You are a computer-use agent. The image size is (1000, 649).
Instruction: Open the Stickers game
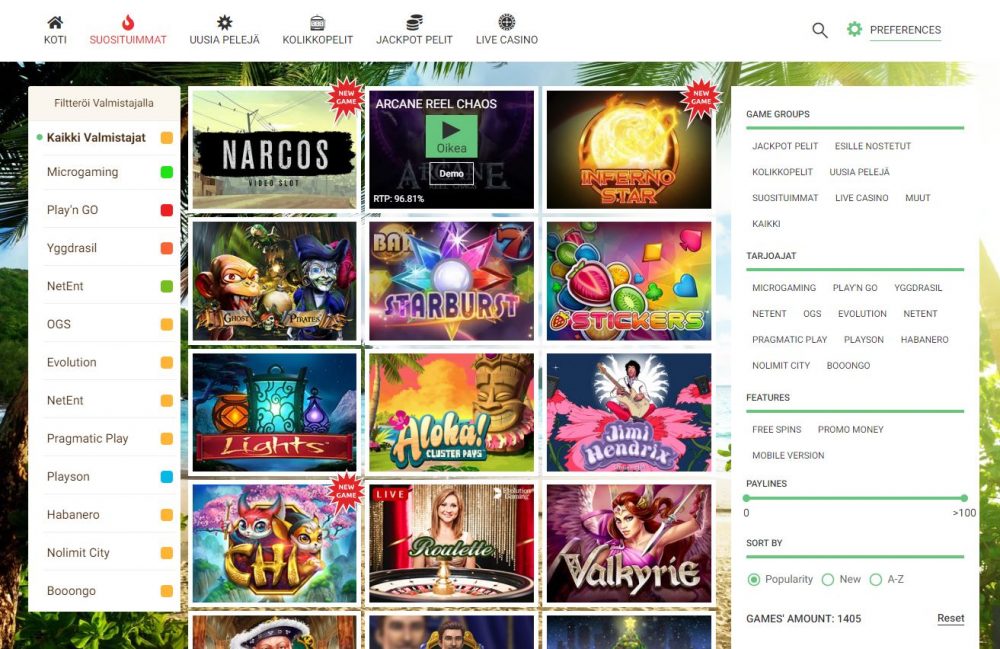(x=629, y=281)
